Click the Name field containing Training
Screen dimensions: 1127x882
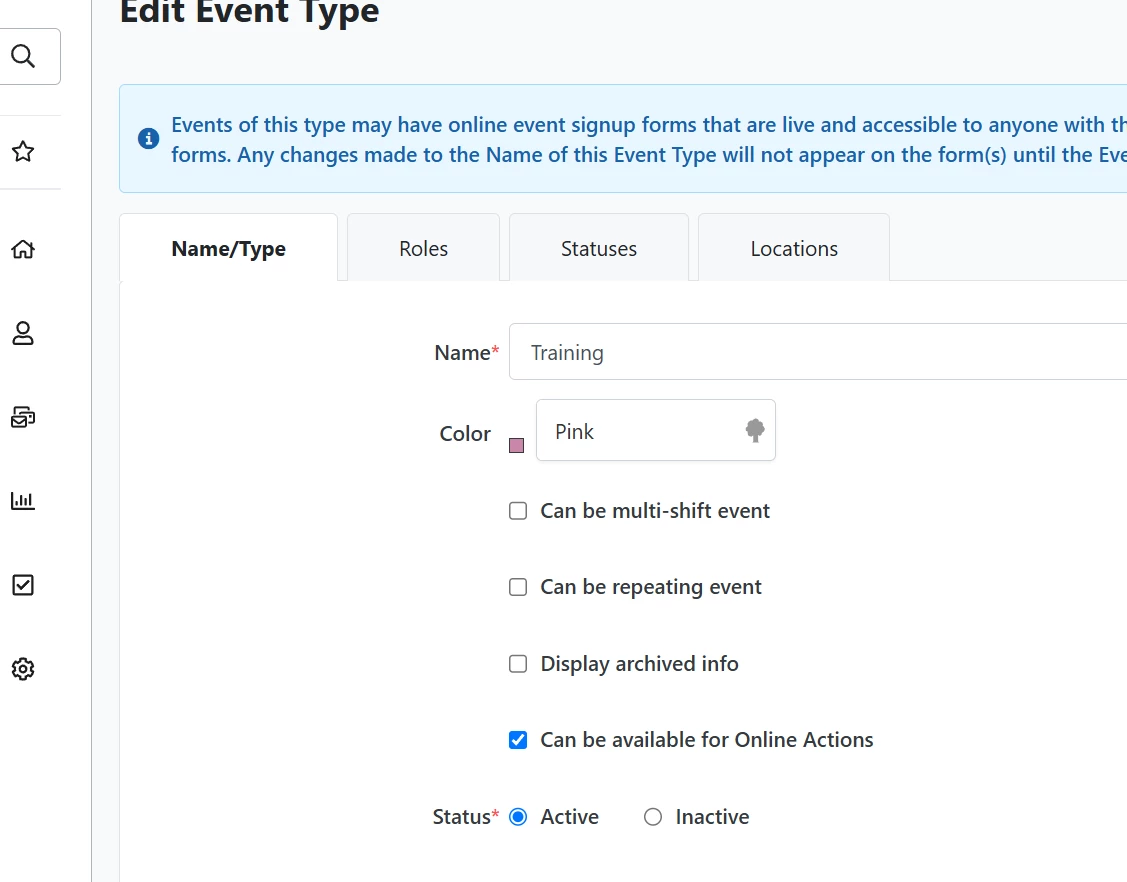(817, 352)
